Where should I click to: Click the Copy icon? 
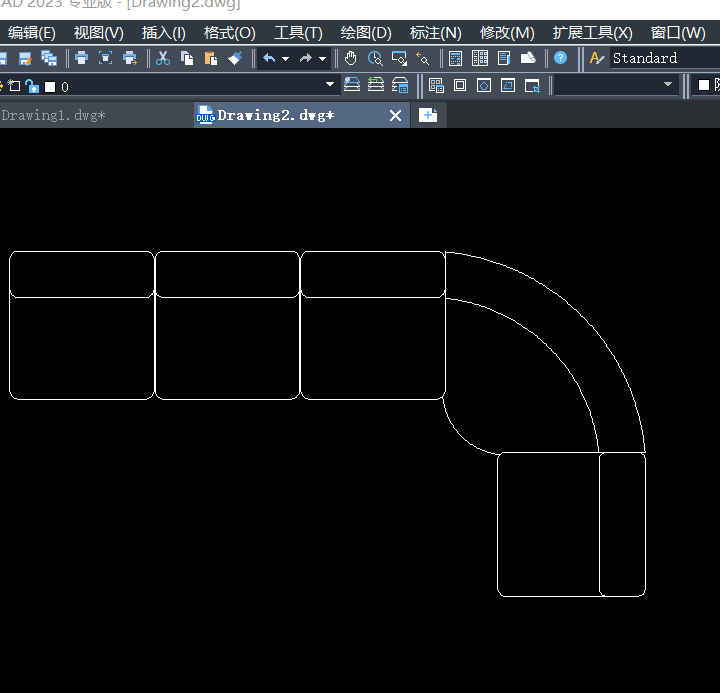click(x=187, y=58)
